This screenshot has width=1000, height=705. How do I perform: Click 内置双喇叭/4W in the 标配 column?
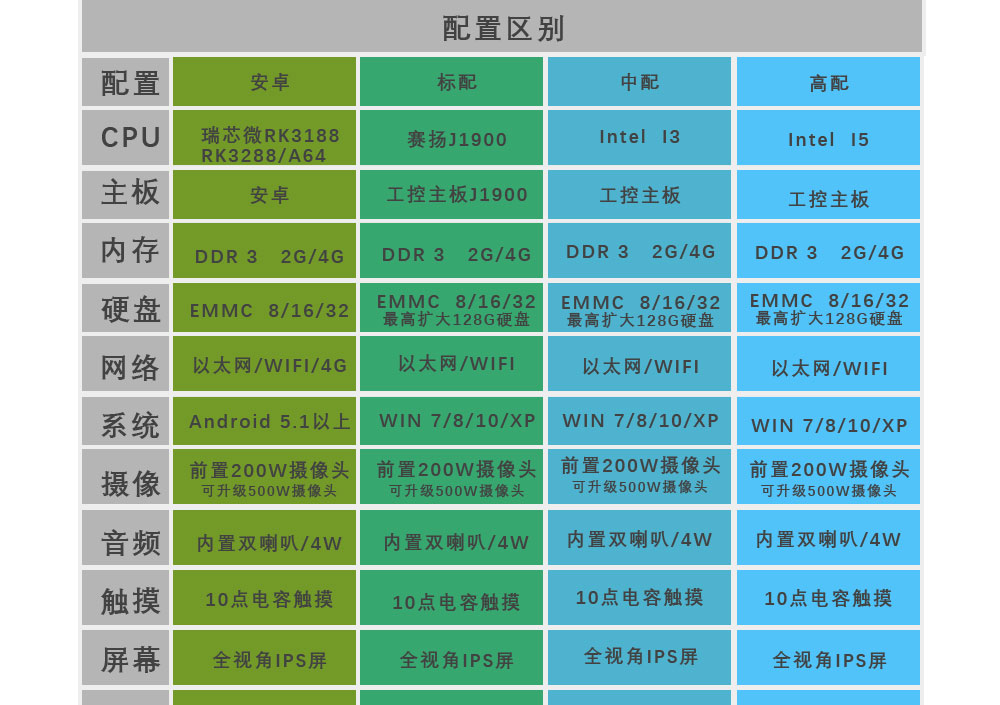click(x=452, y=537)
